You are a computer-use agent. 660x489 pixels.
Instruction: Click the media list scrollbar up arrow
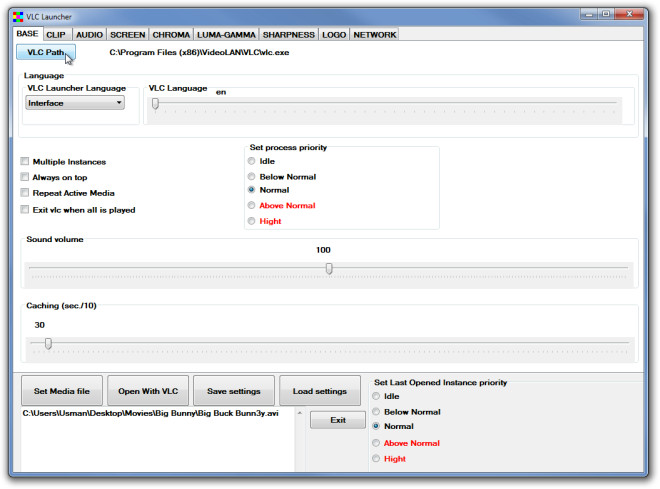point(300,413)
